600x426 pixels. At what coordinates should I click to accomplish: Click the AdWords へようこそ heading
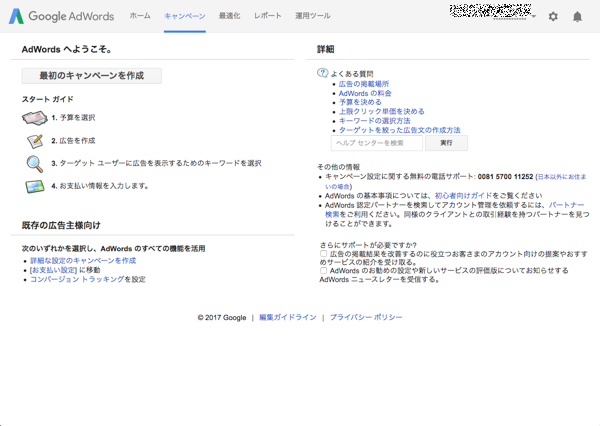[x=67, y=49]
